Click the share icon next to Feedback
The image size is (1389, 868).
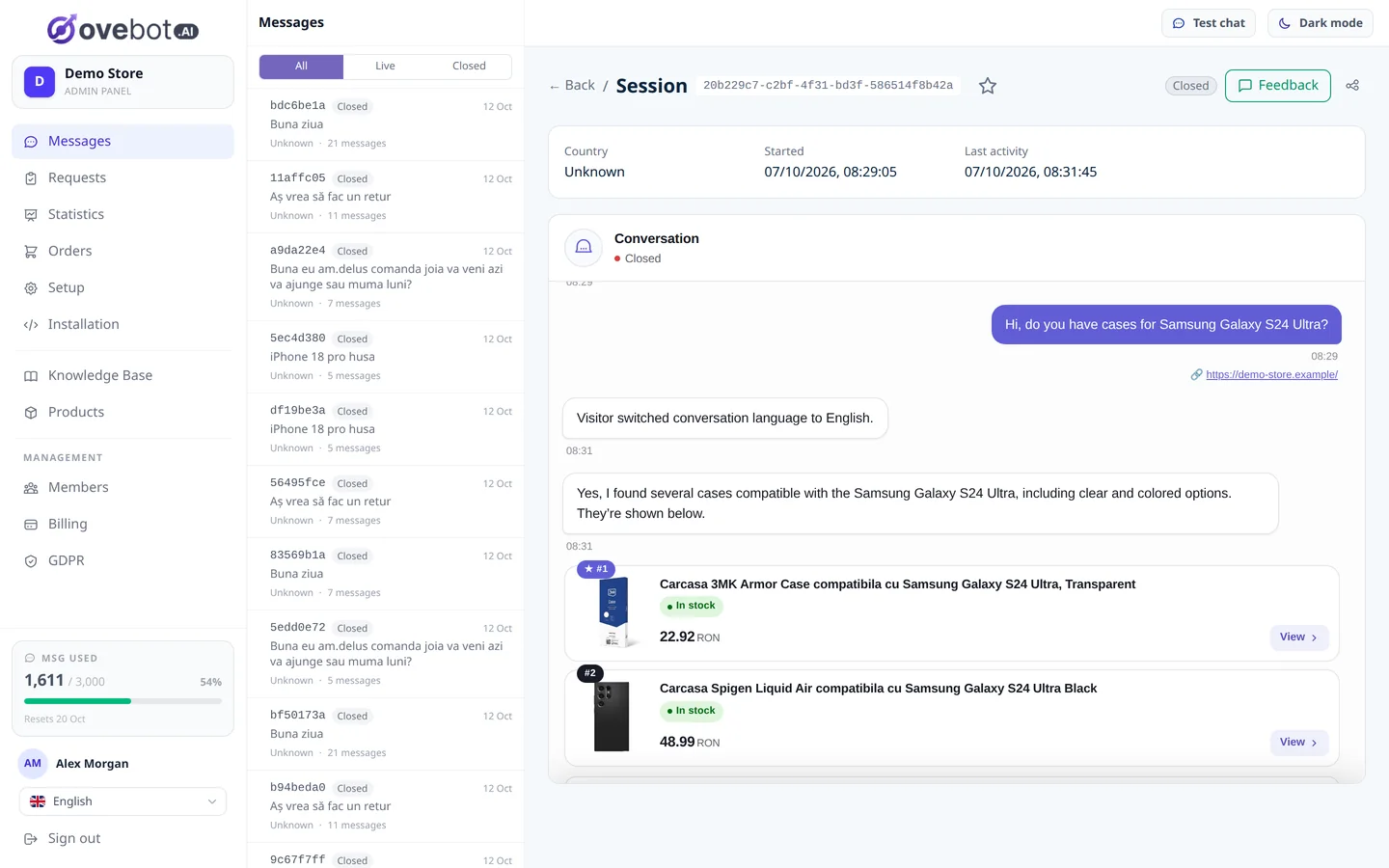pyautogui.click(x=1352, y=86)
